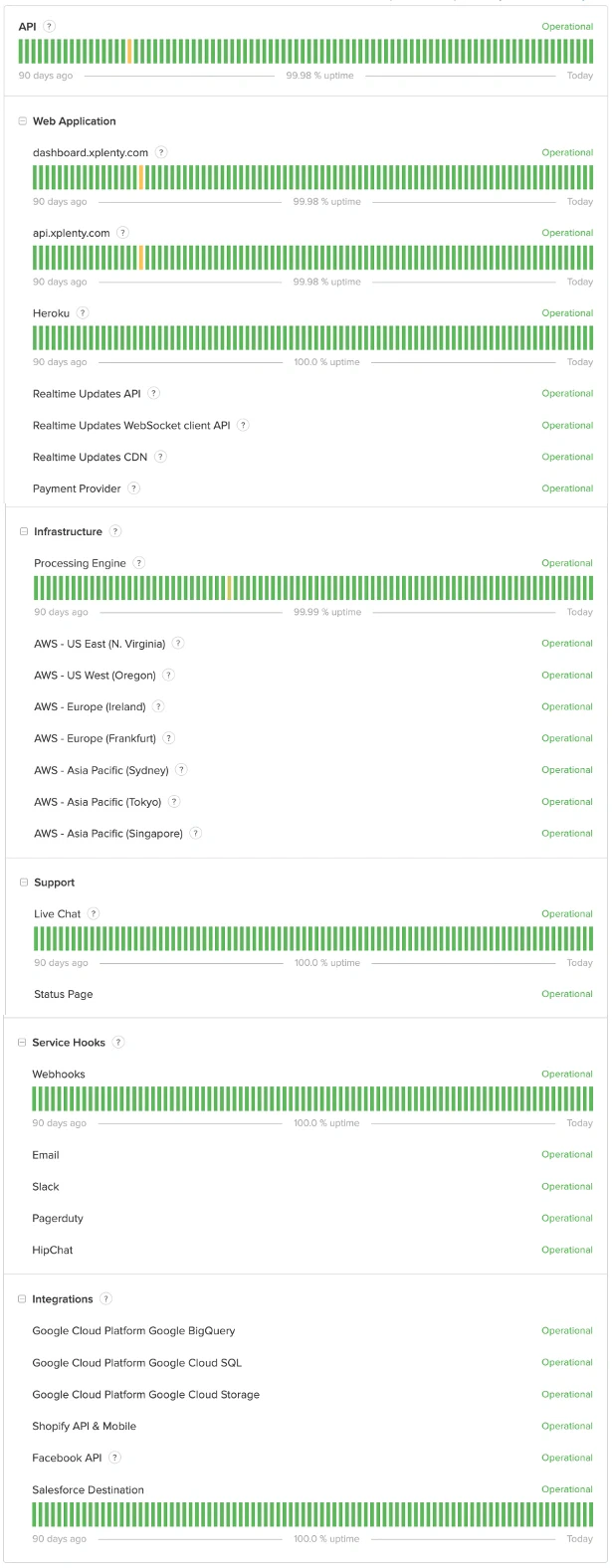This screenshot has width=612, height=1568.
Task: Show help for AWS - Asia Pacific (Singapore)
Action: pyautogui.click(x=196, y=834)
